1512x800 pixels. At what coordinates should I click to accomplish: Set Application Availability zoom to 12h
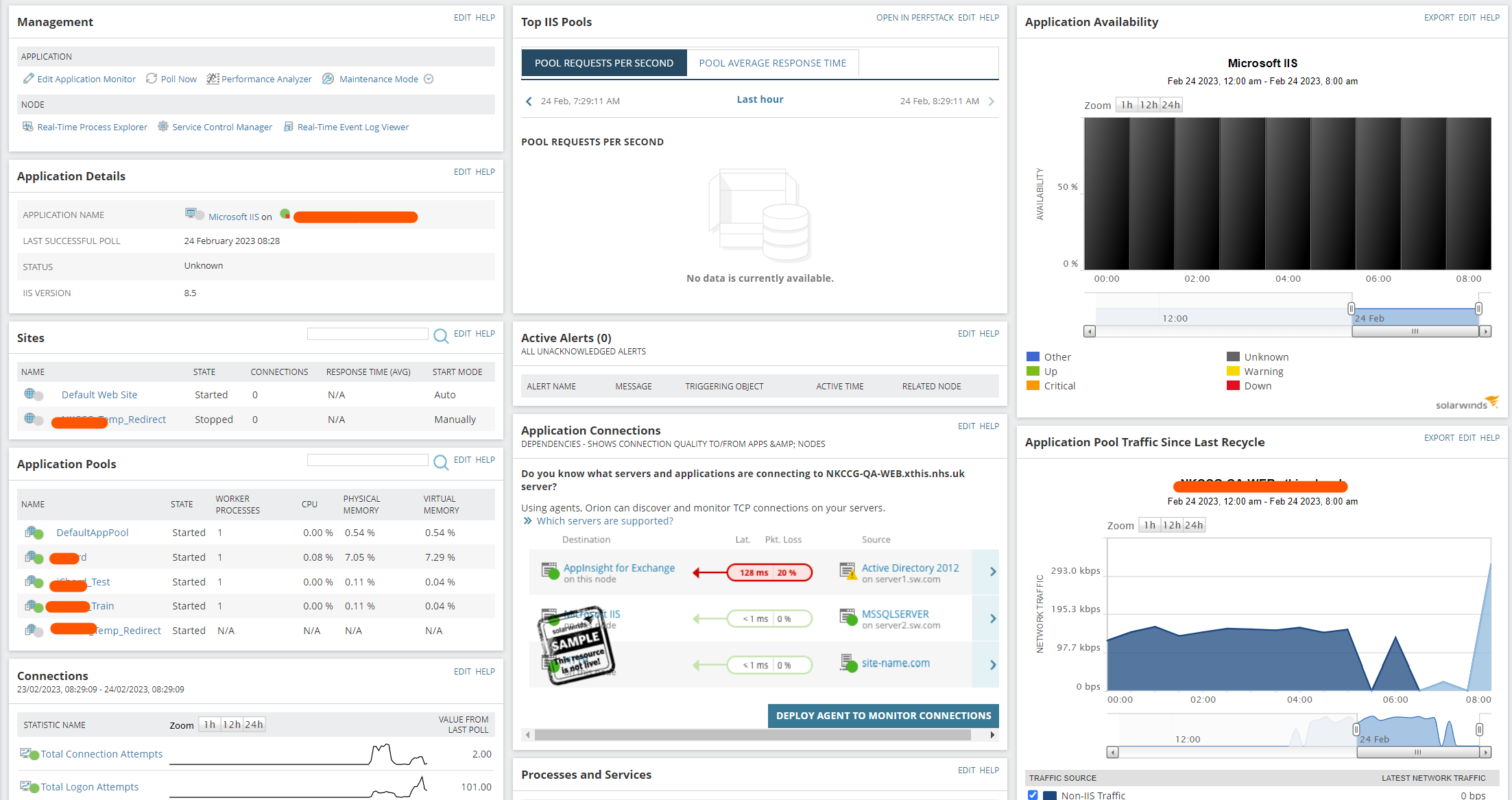[x=1148, y=105]
